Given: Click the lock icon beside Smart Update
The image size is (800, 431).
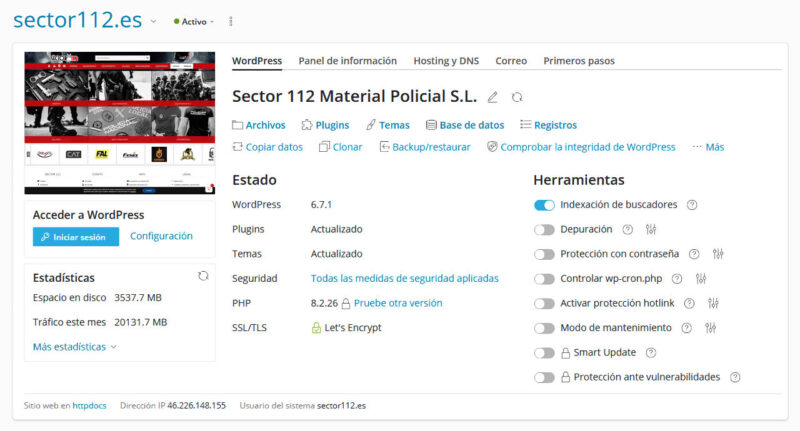Looking at the screenshot, I should [x=565, y=352].
